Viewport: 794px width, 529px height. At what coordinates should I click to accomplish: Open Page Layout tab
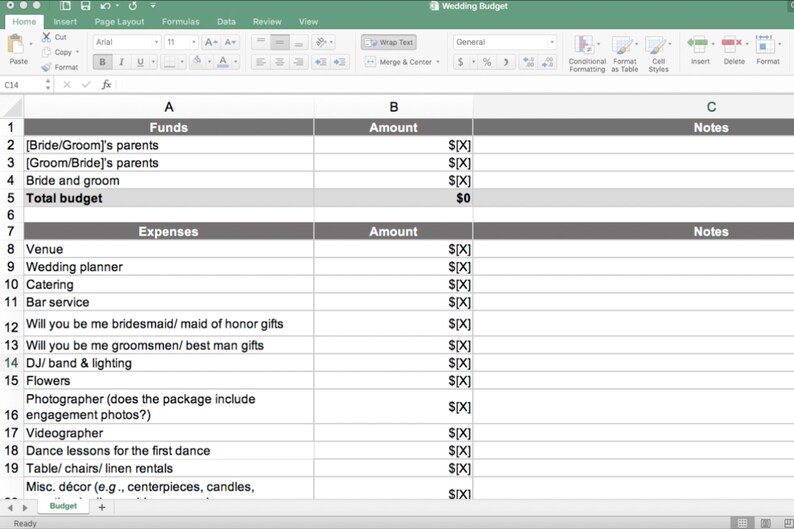coord(119,22)
